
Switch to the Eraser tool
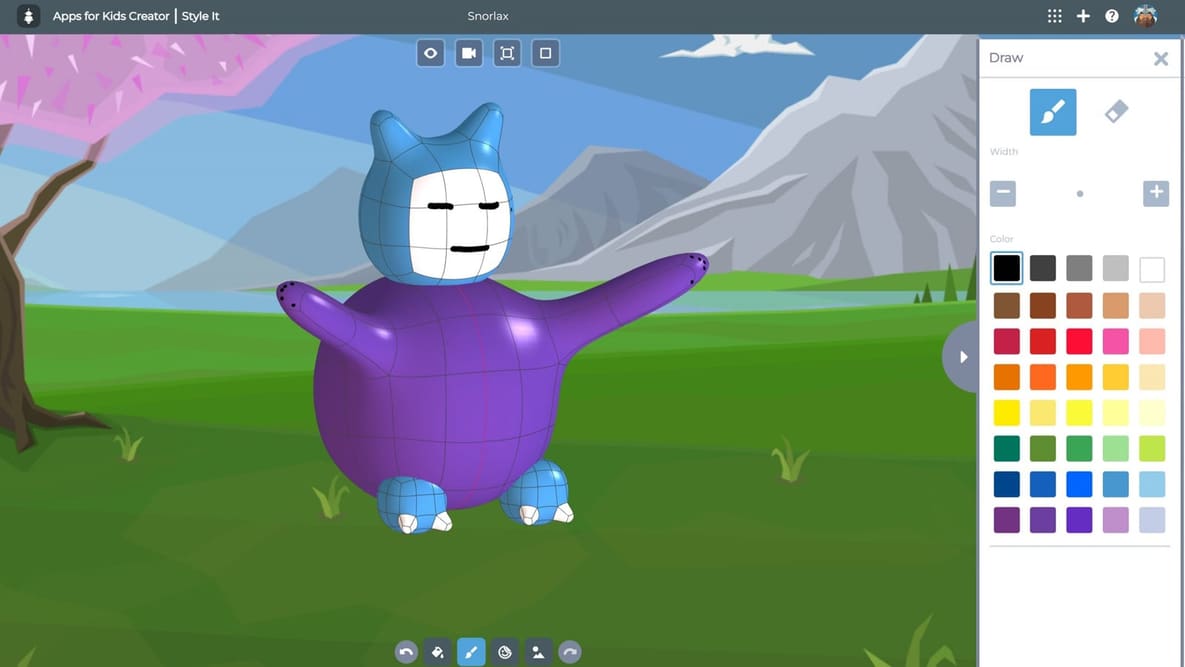point(1117,111)
